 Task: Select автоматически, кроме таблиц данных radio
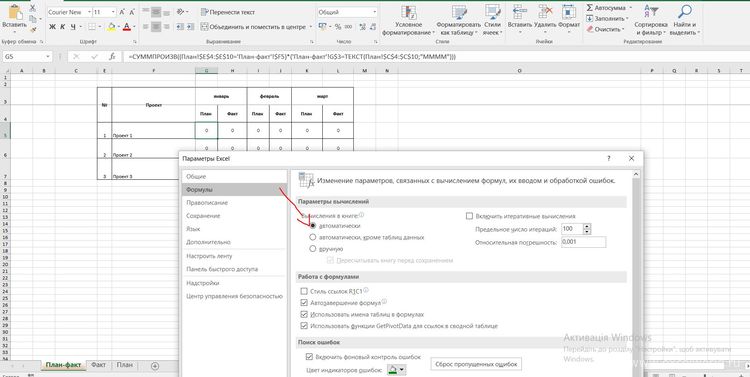313,237
